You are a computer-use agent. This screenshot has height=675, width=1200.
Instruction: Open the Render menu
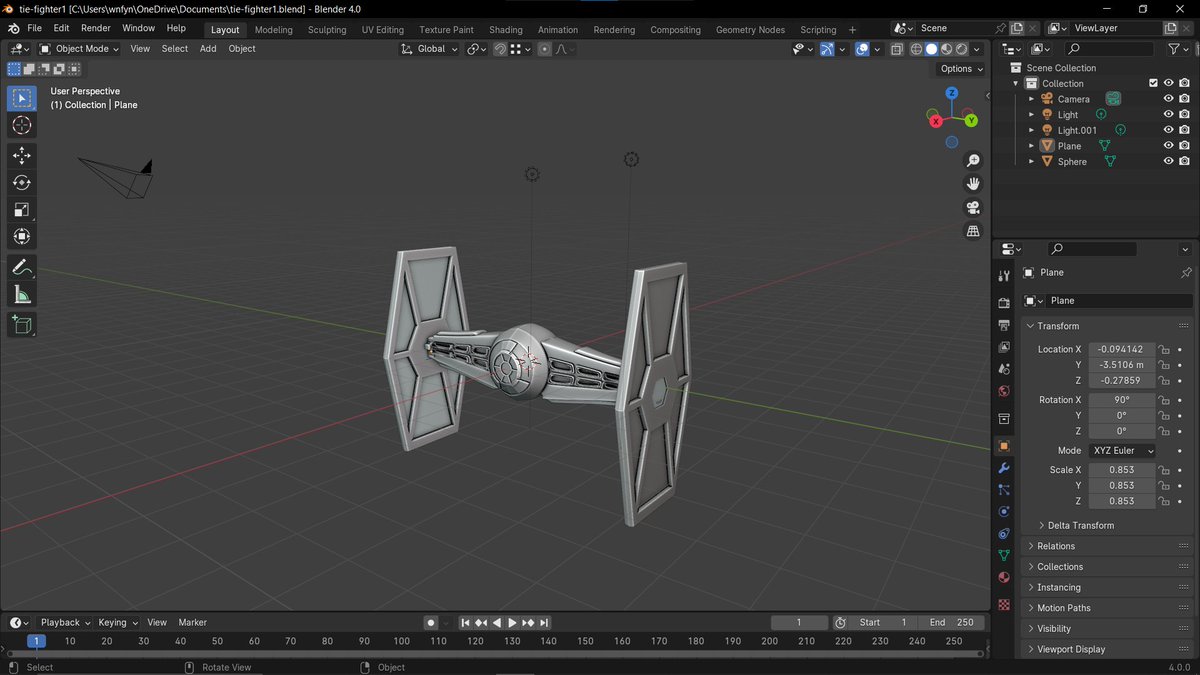tap(96, 28)
